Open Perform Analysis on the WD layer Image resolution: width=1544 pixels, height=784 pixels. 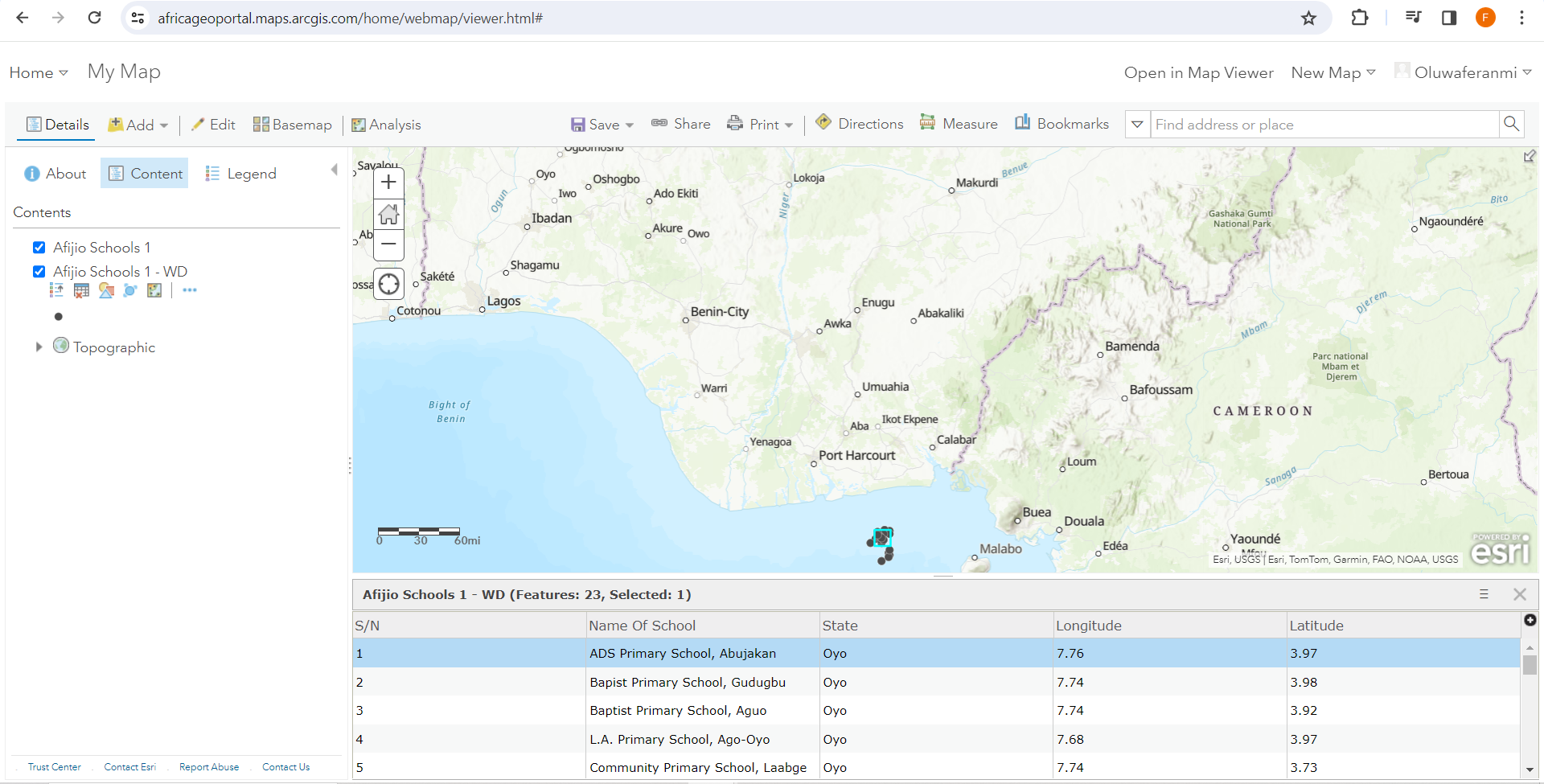point(154,290)
